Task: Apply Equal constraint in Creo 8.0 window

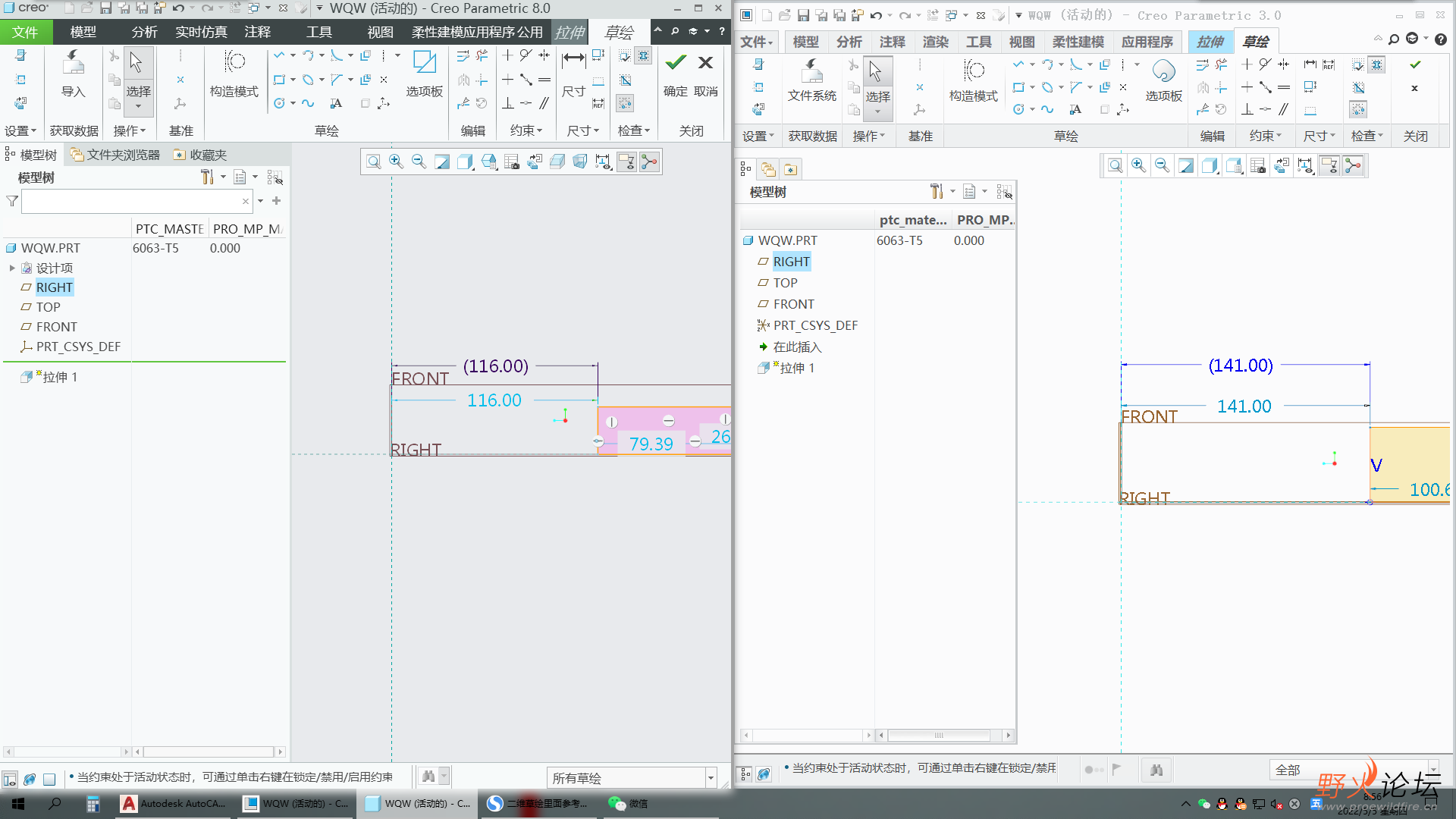Action: (544, 80)
